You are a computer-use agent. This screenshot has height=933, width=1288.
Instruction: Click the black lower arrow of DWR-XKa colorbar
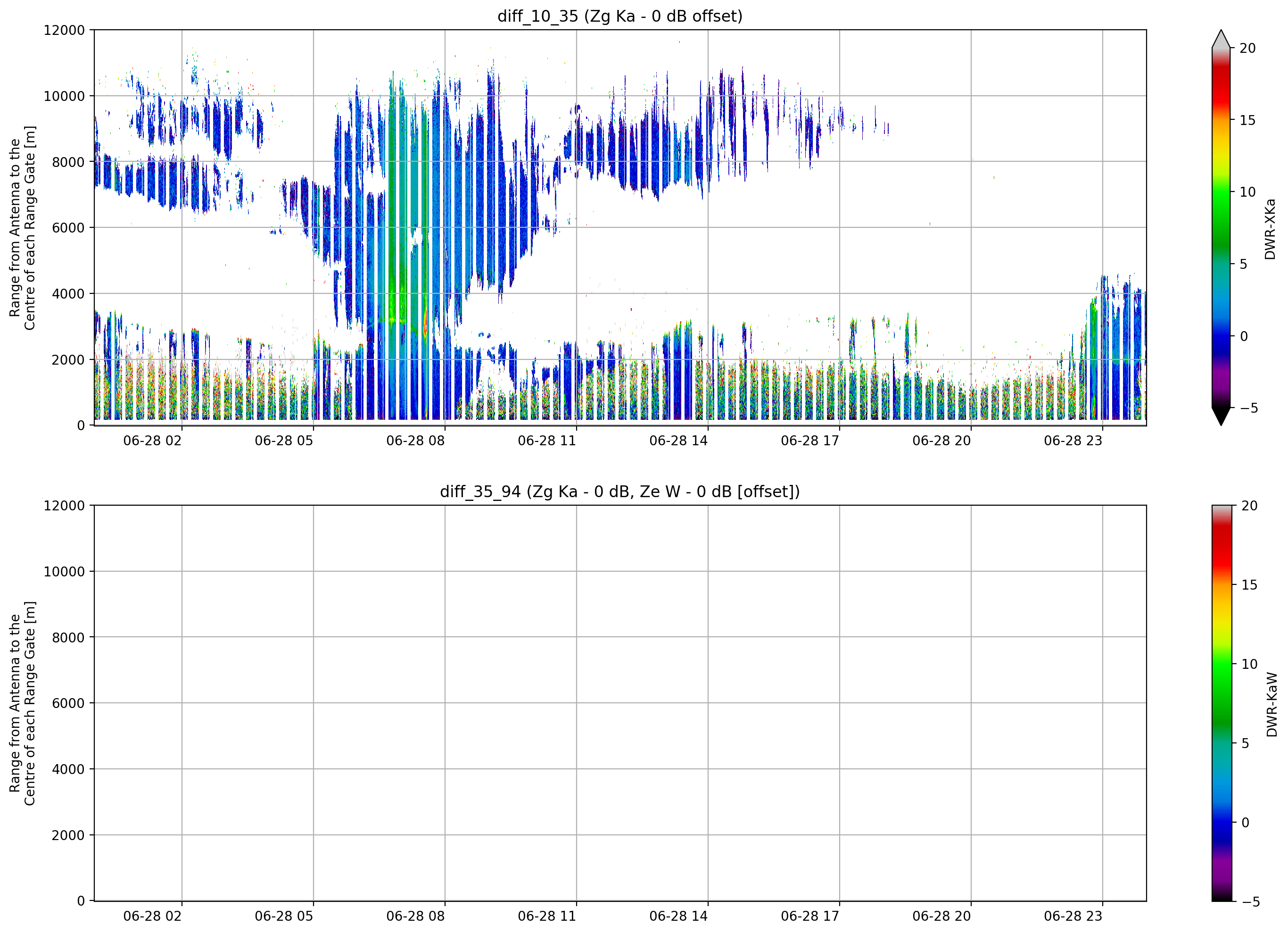tap(1221, 417)
